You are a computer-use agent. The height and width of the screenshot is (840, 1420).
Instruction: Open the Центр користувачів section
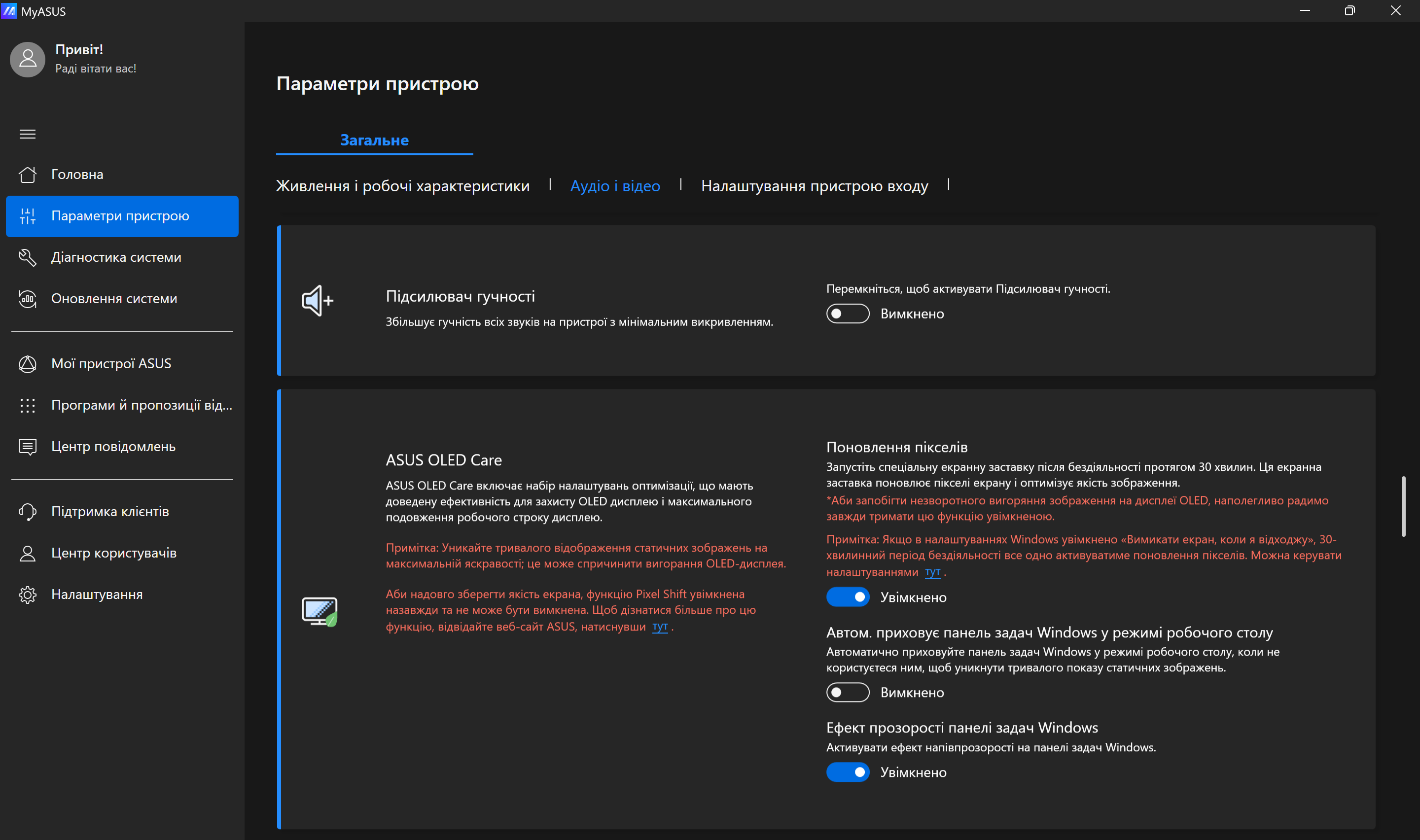point(113,553)
